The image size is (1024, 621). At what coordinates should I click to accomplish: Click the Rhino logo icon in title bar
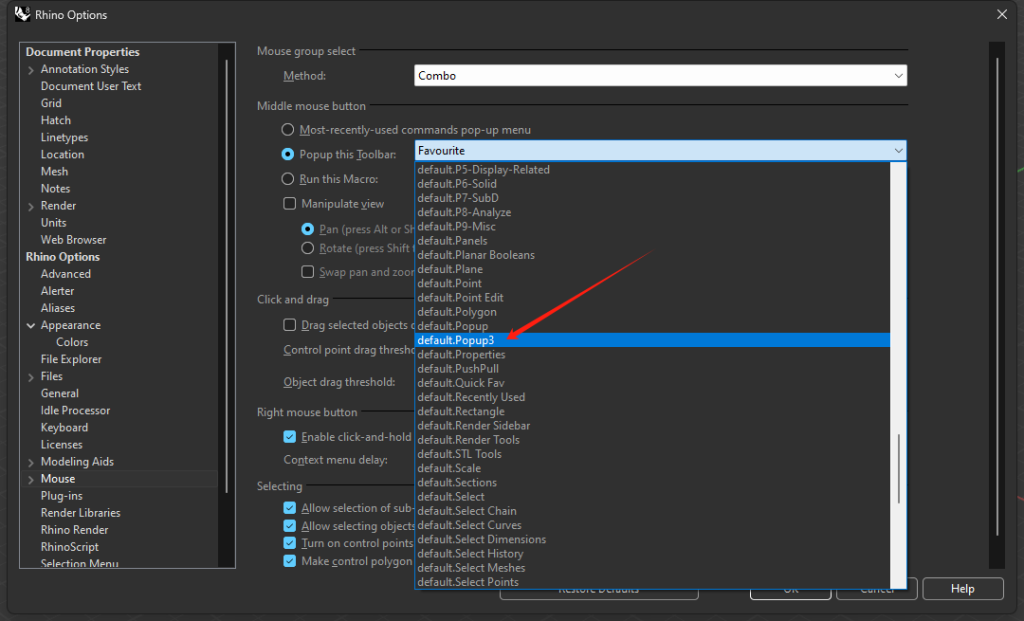[x=22, y=14]
